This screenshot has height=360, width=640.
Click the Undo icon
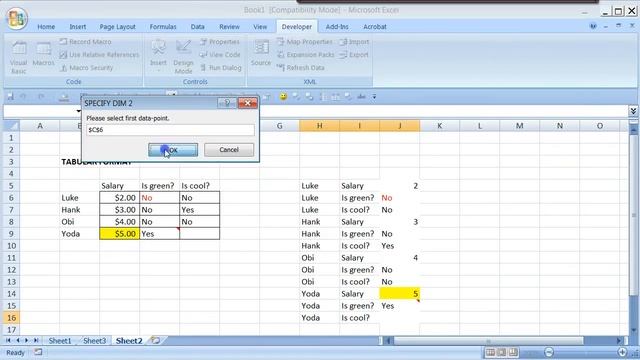23,97
